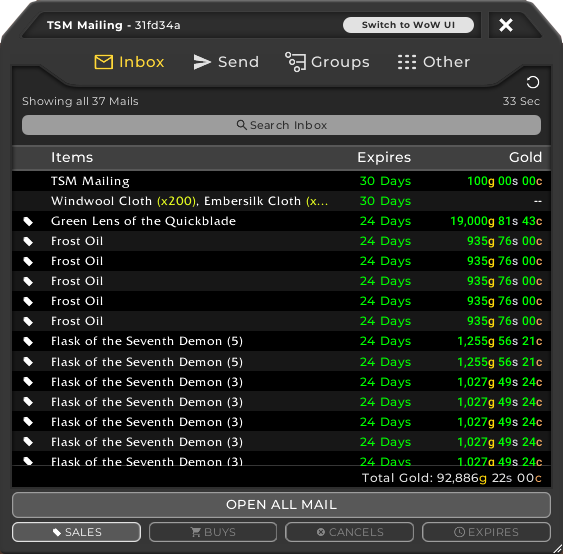Click the clock icon on EXPIRES button
Image resolution: width=563 pixels, height=554 pixels.
coord(460,532)
